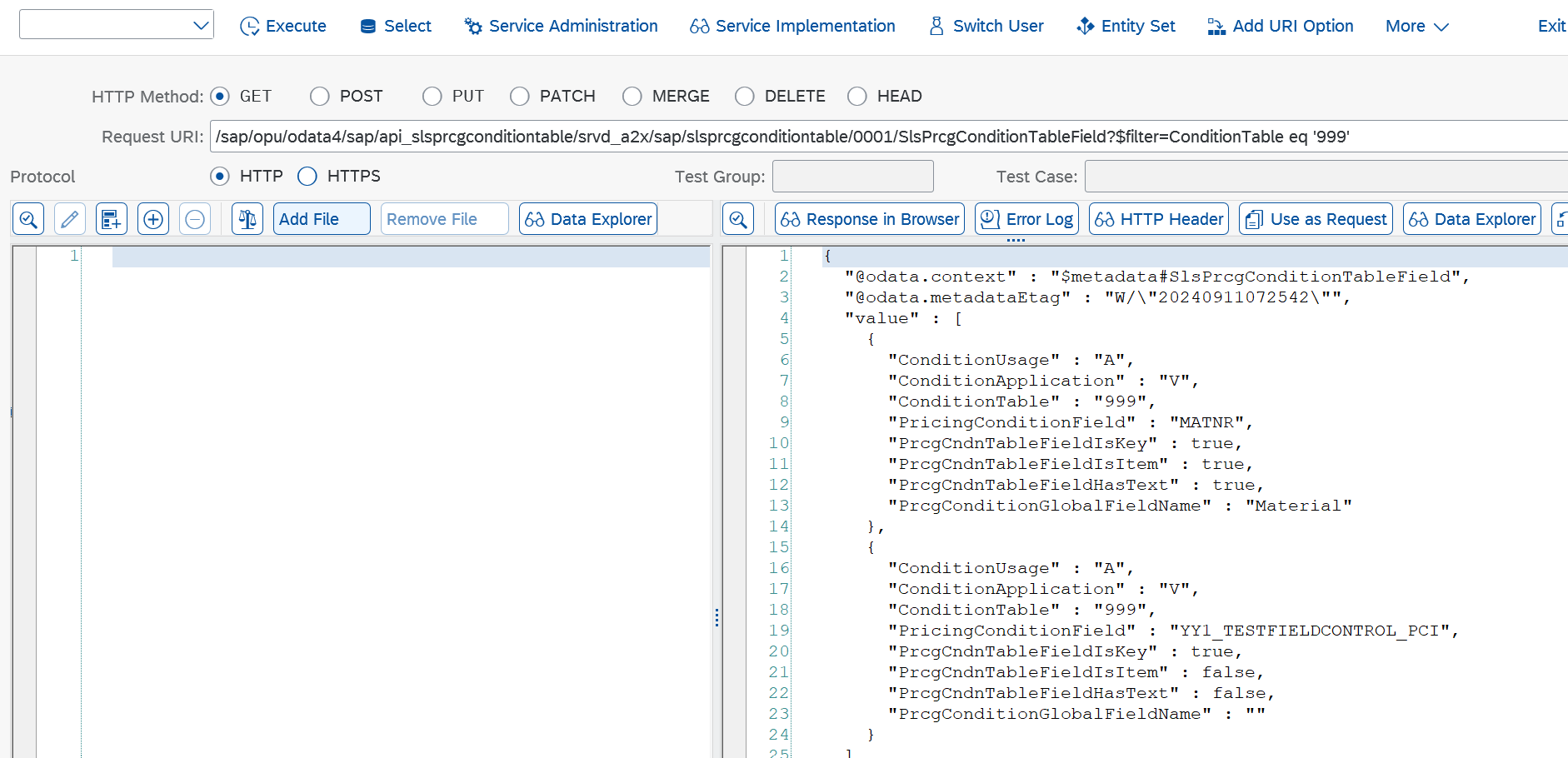Select the MERGE HTTP method

[x=632, y=97]
